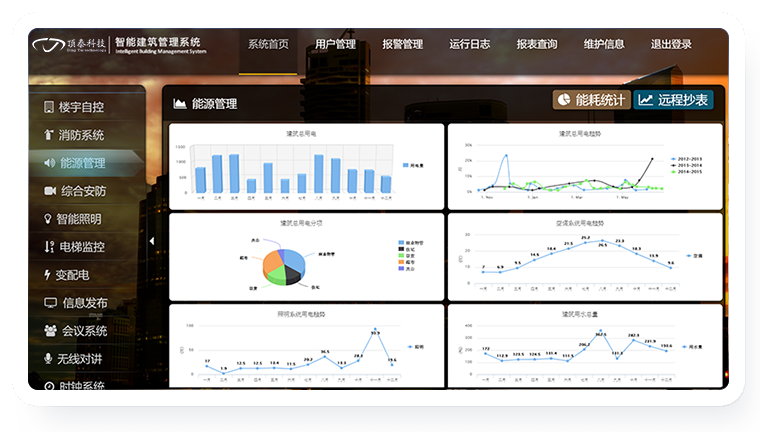Viewport: 760px width, 432px height.
Task: Click the 电梯监控 elevator arrows icon
Action: [48, 247]
